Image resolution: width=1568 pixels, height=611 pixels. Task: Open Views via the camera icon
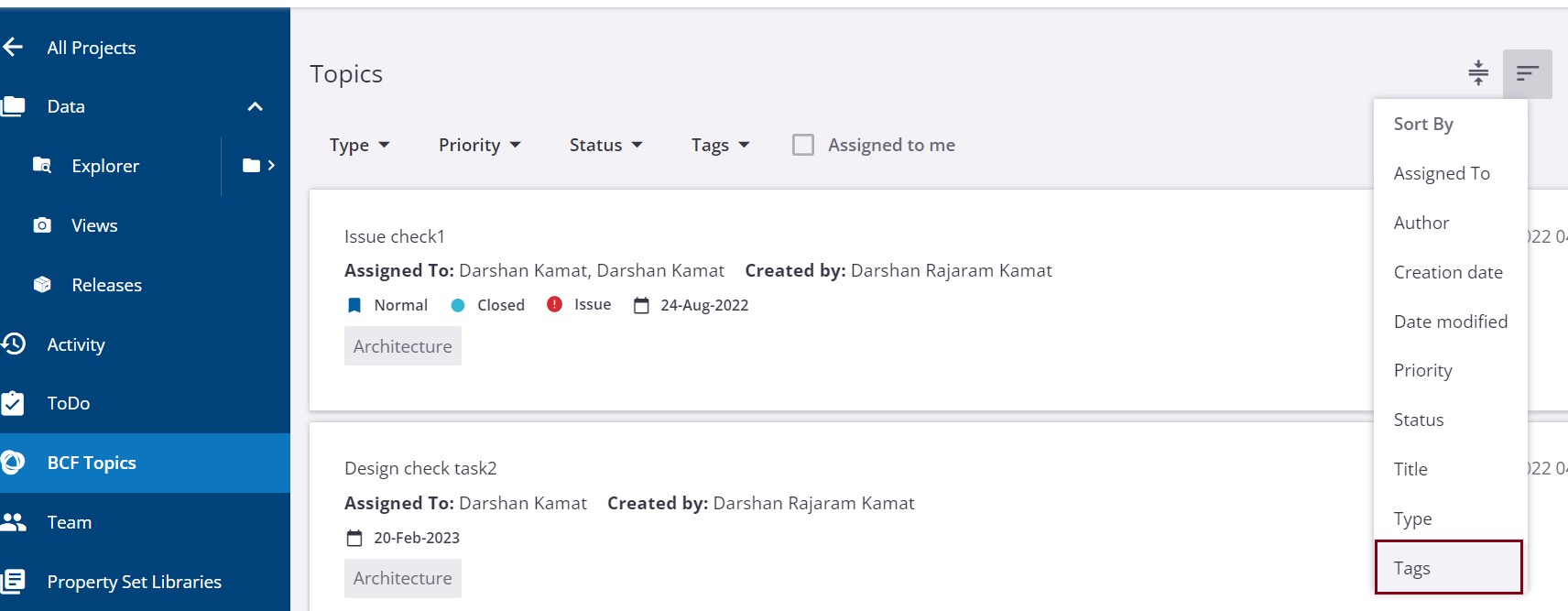42,225
